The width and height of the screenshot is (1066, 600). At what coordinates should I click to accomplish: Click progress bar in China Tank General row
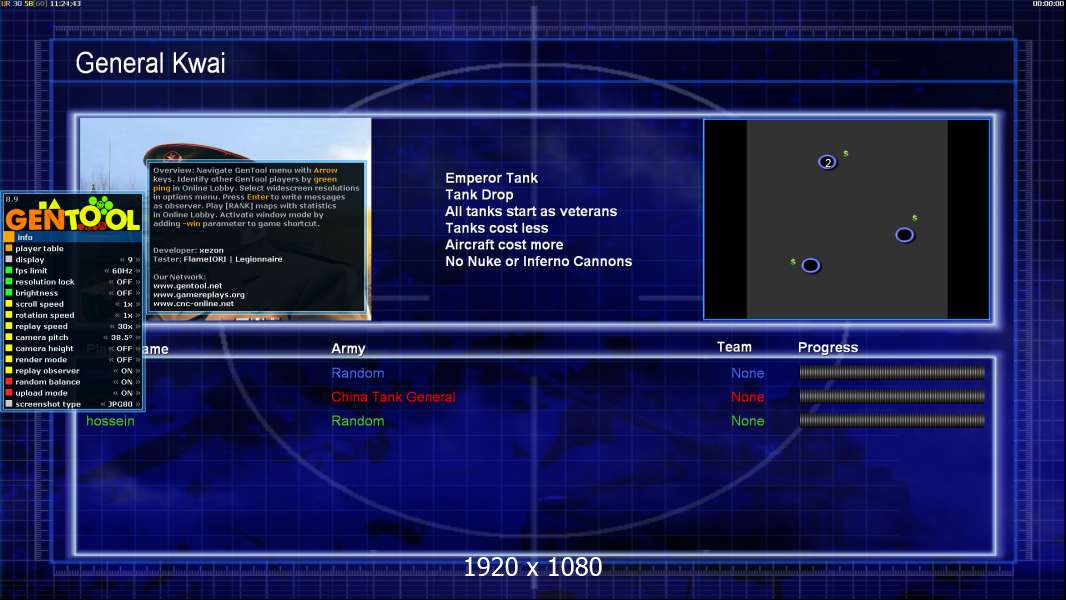892,396
